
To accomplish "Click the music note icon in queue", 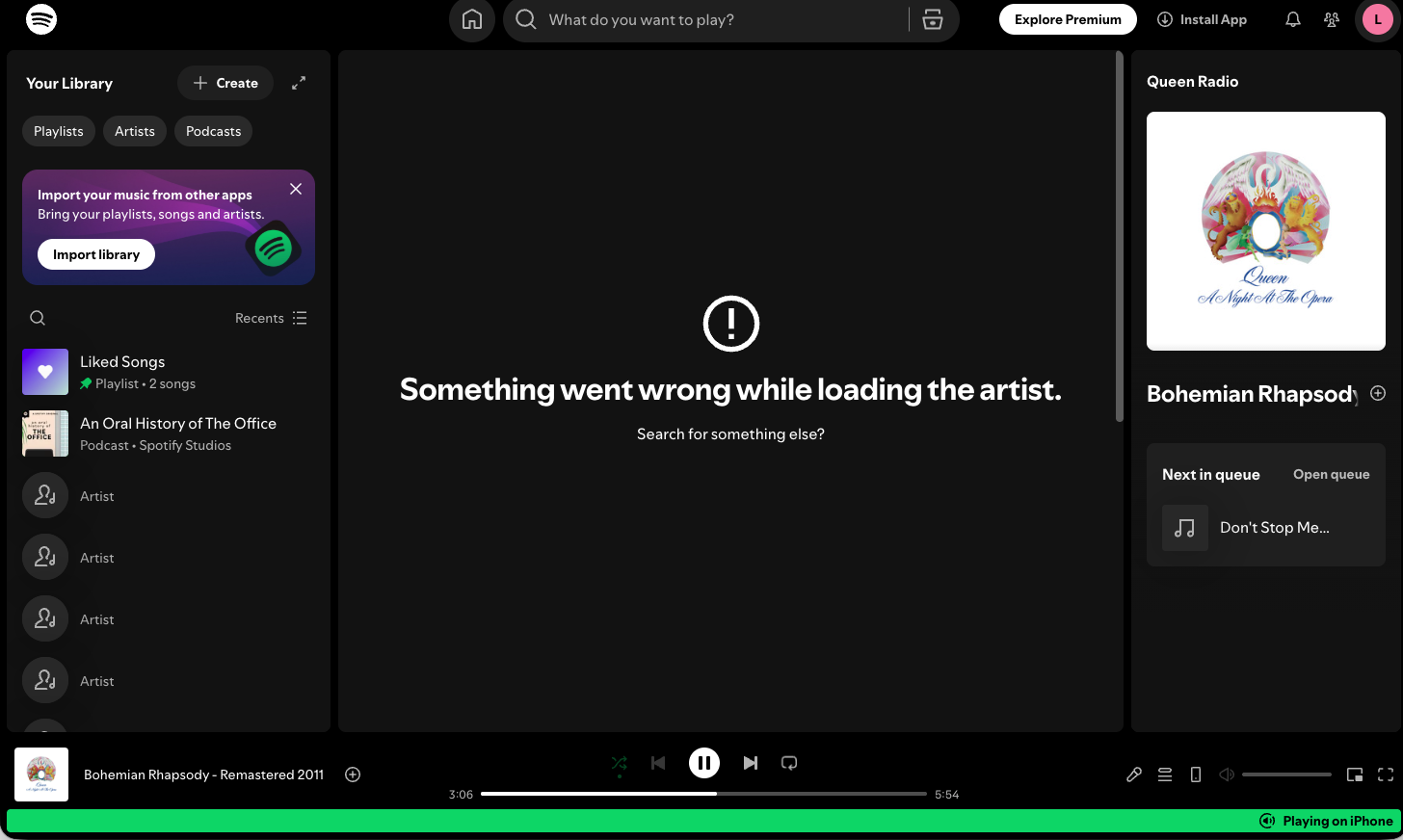I will pyautogui.click(x=1185, y=528).
